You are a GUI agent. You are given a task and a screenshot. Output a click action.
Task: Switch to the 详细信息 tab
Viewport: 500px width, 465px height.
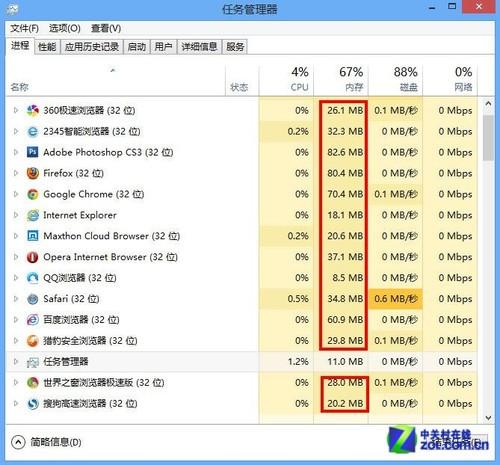point(199,47)
